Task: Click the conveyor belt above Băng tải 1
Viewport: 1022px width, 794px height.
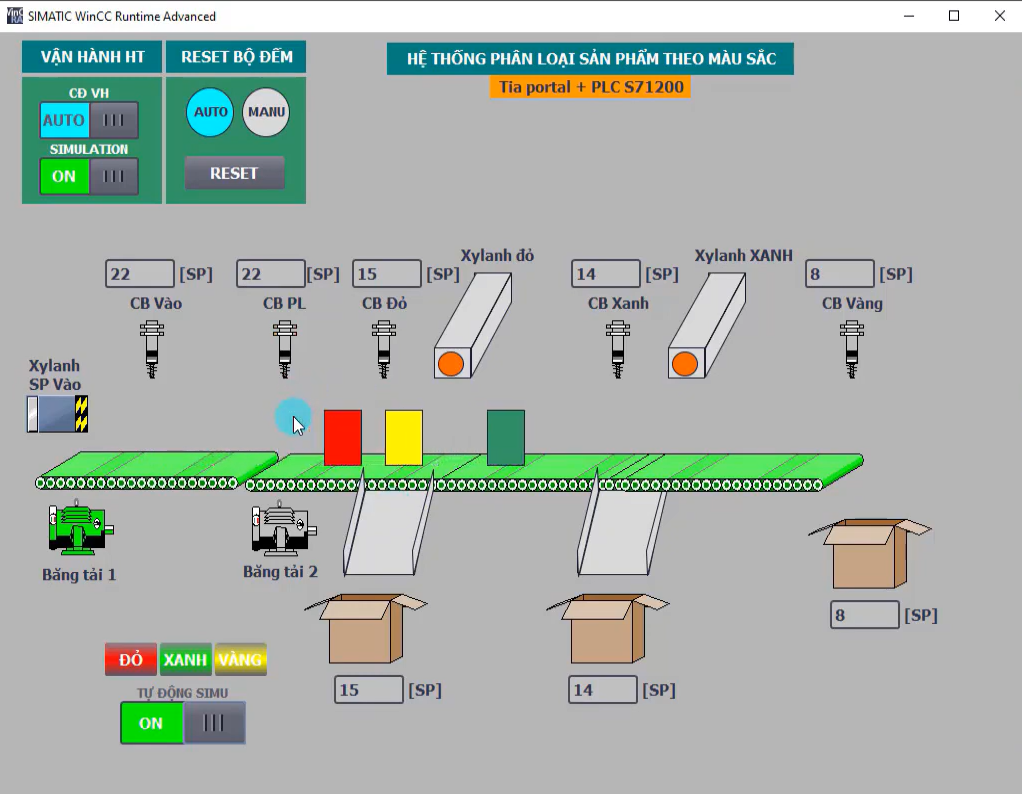Action: 156,470
